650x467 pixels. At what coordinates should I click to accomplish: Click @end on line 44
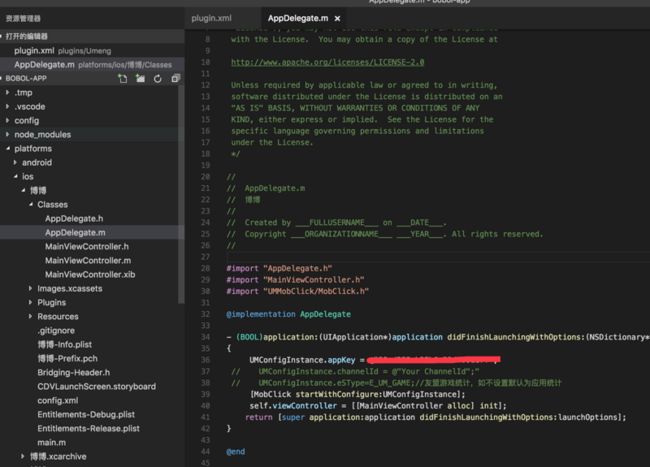click(x=235, y=452)
